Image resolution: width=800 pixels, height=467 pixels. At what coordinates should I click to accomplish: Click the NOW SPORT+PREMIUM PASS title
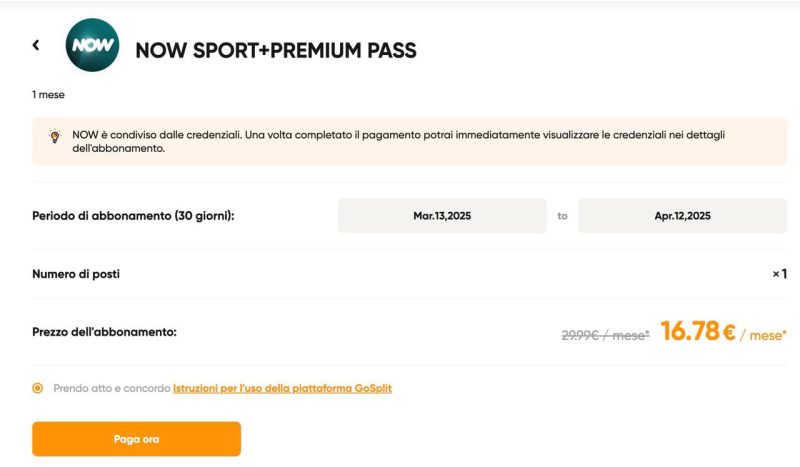point(275,50)
